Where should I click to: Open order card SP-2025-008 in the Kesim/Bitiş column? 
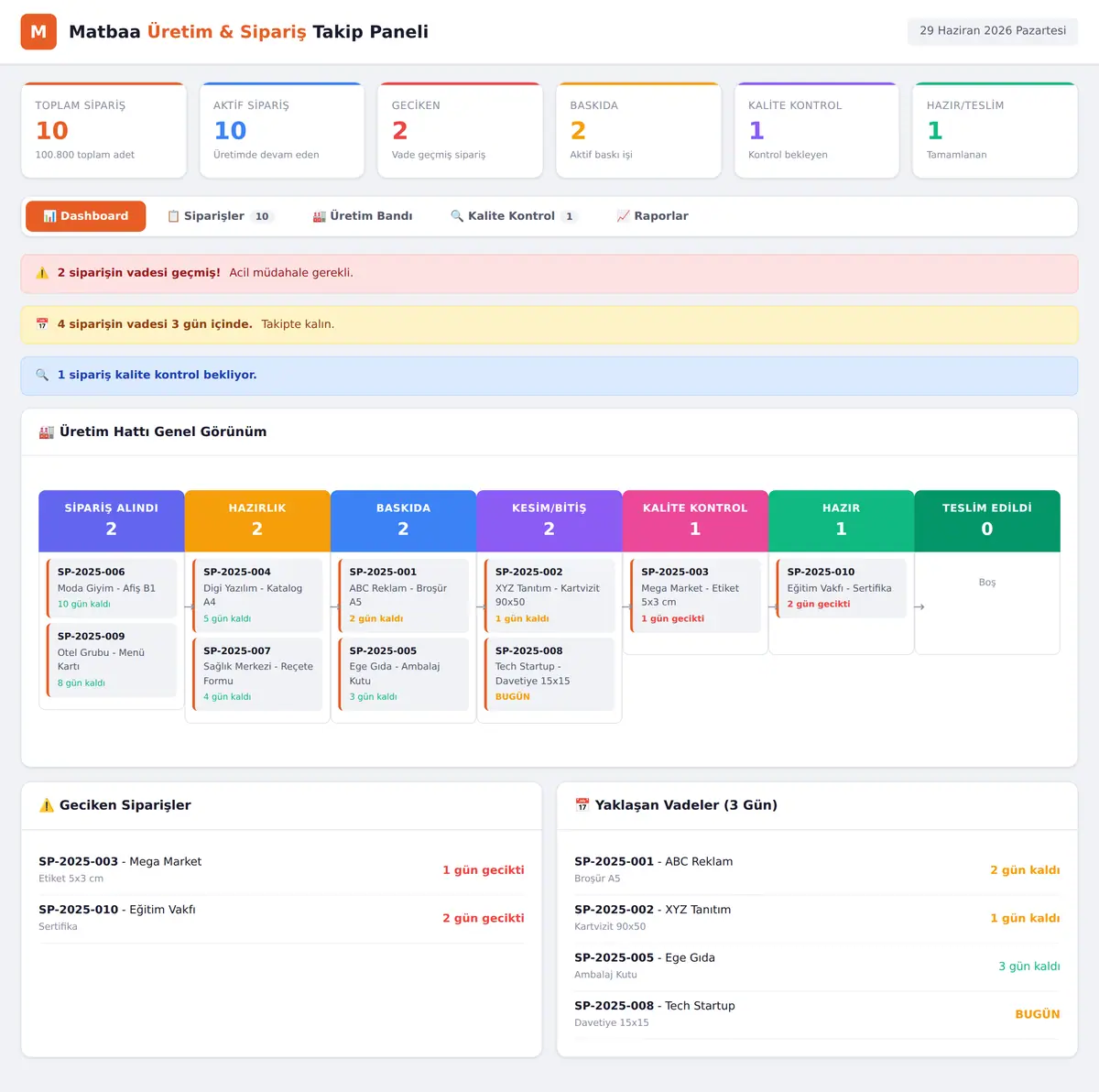pos(549,674)
